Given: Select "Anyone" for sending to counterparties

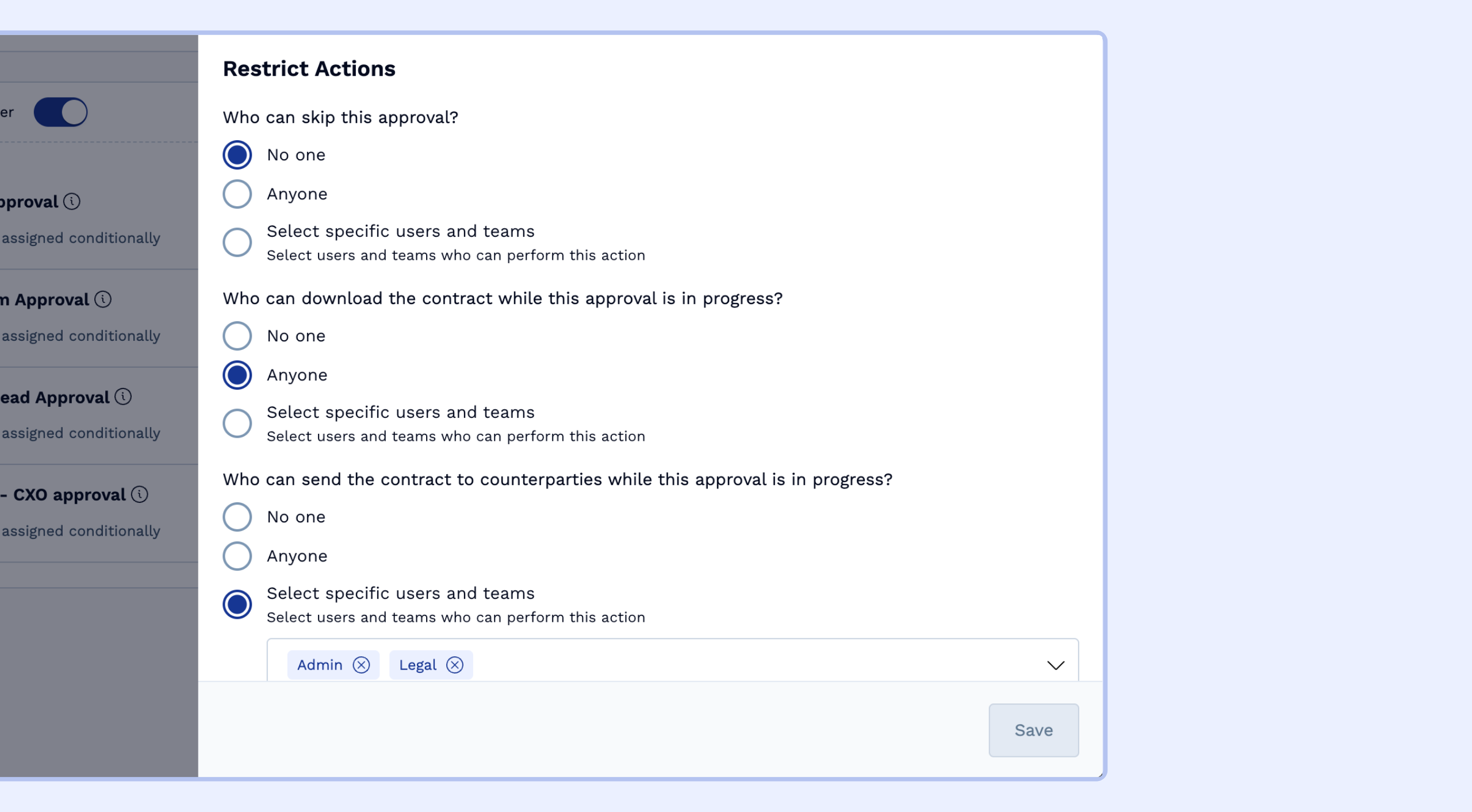Looking at the screenshot, I should [x=236, y=556].
